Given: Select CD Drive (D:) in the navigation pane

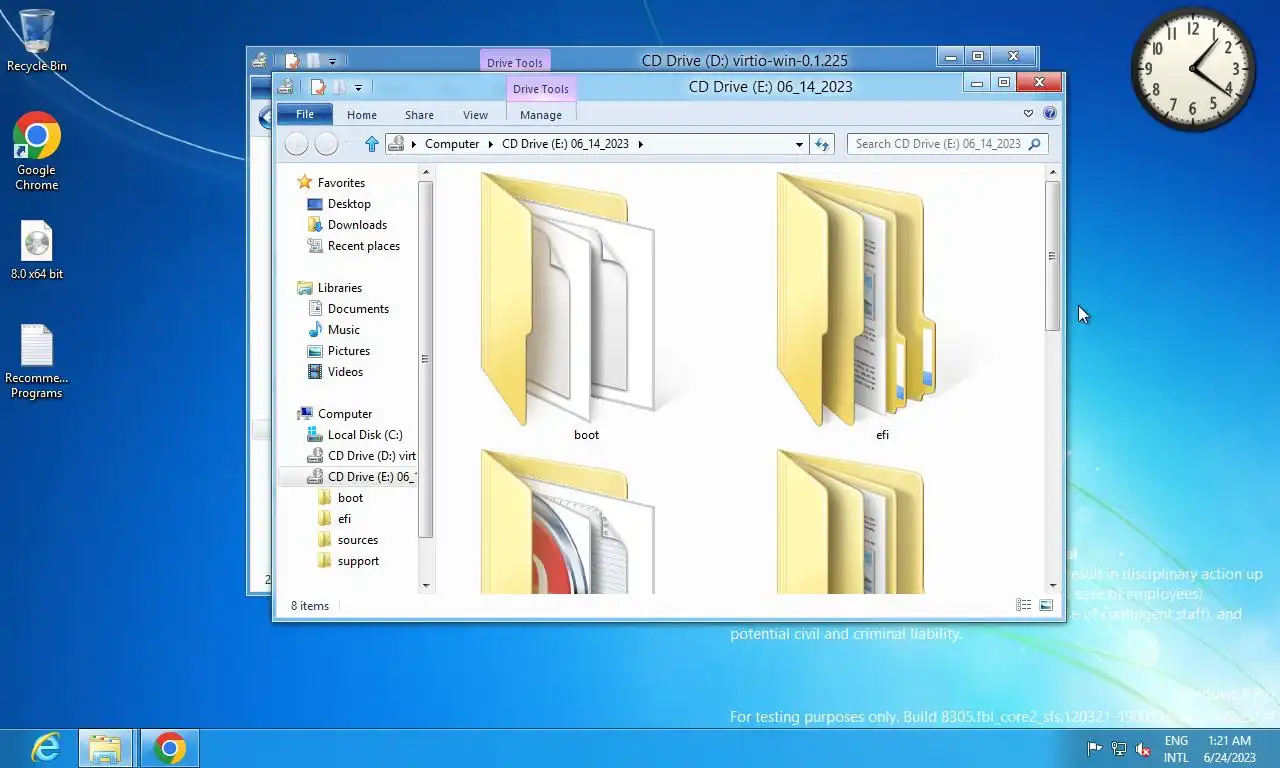Looking at the screenshot, I should [x=361, y=456].
